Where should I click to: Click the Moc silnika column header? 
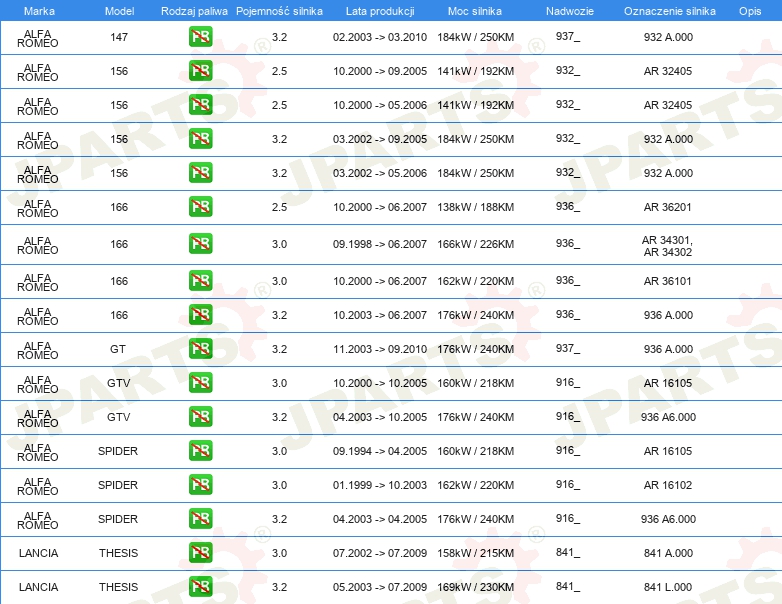[475, 11]
